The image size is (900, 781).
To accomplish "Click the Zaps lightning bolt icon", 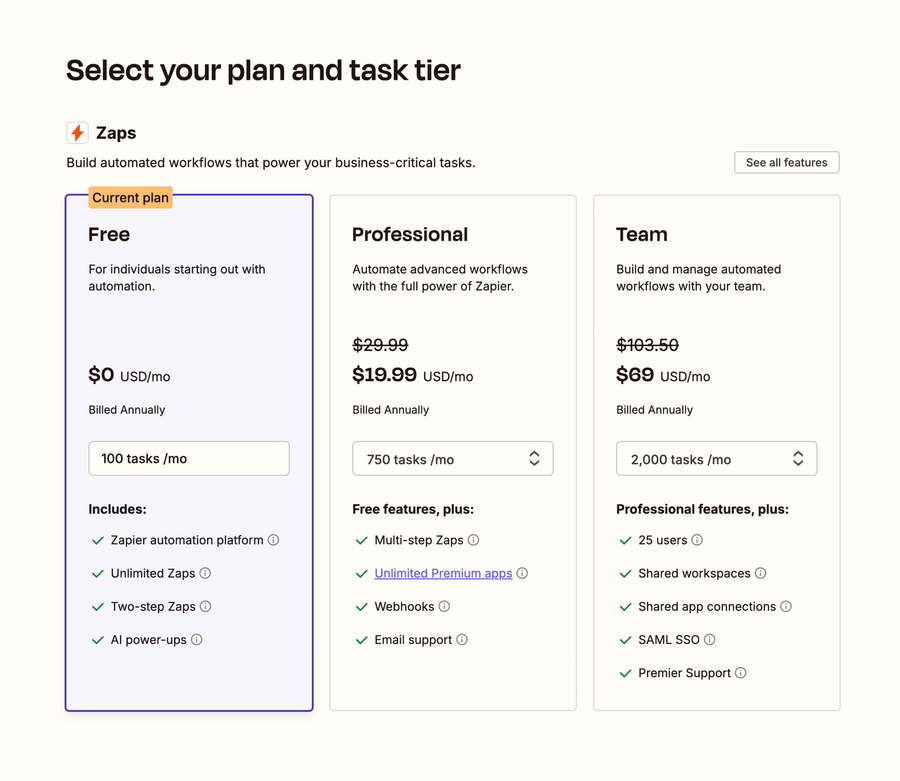I will click(x=78, y=132).
